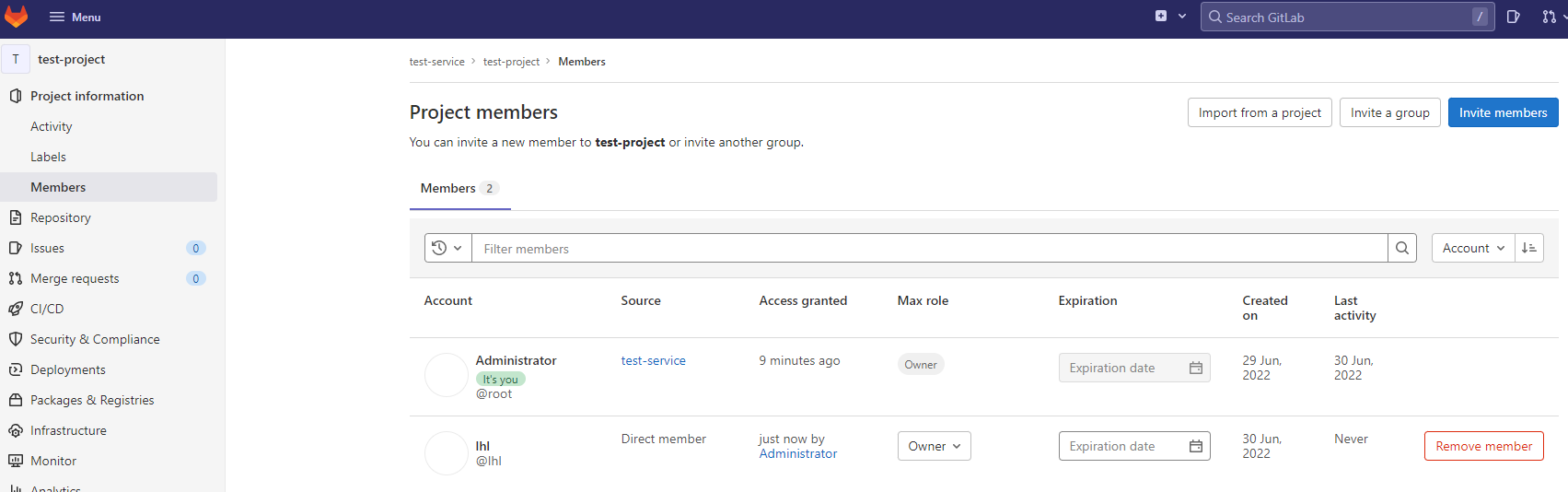
Task: Click lhl member name
Action: coord(482,446)
